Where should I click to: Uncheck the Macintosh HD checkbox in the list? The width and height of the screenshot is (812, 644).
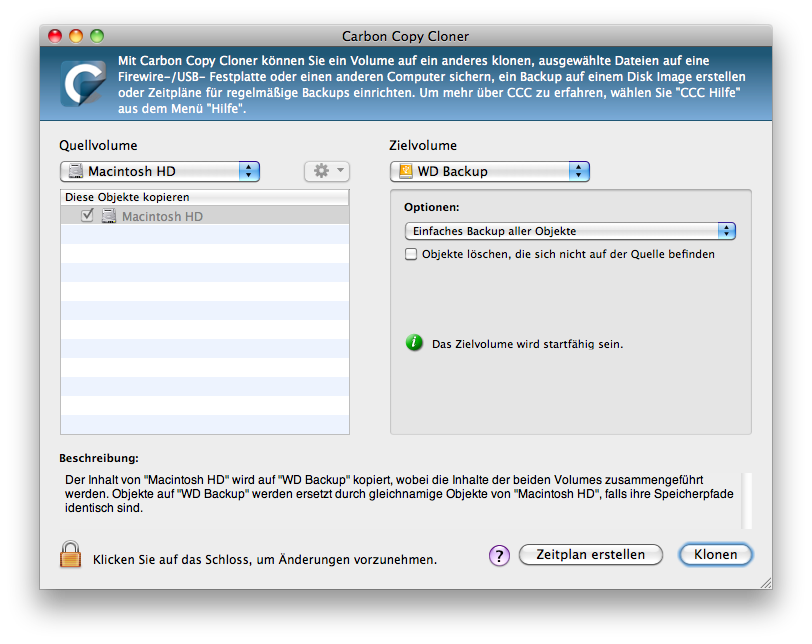88,215
